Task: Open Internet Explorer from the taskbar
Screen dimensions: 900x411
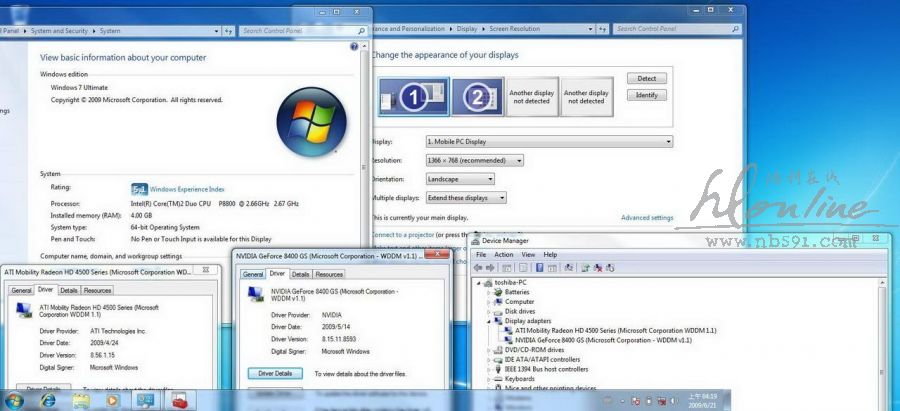Action: [x=47, y=400]
